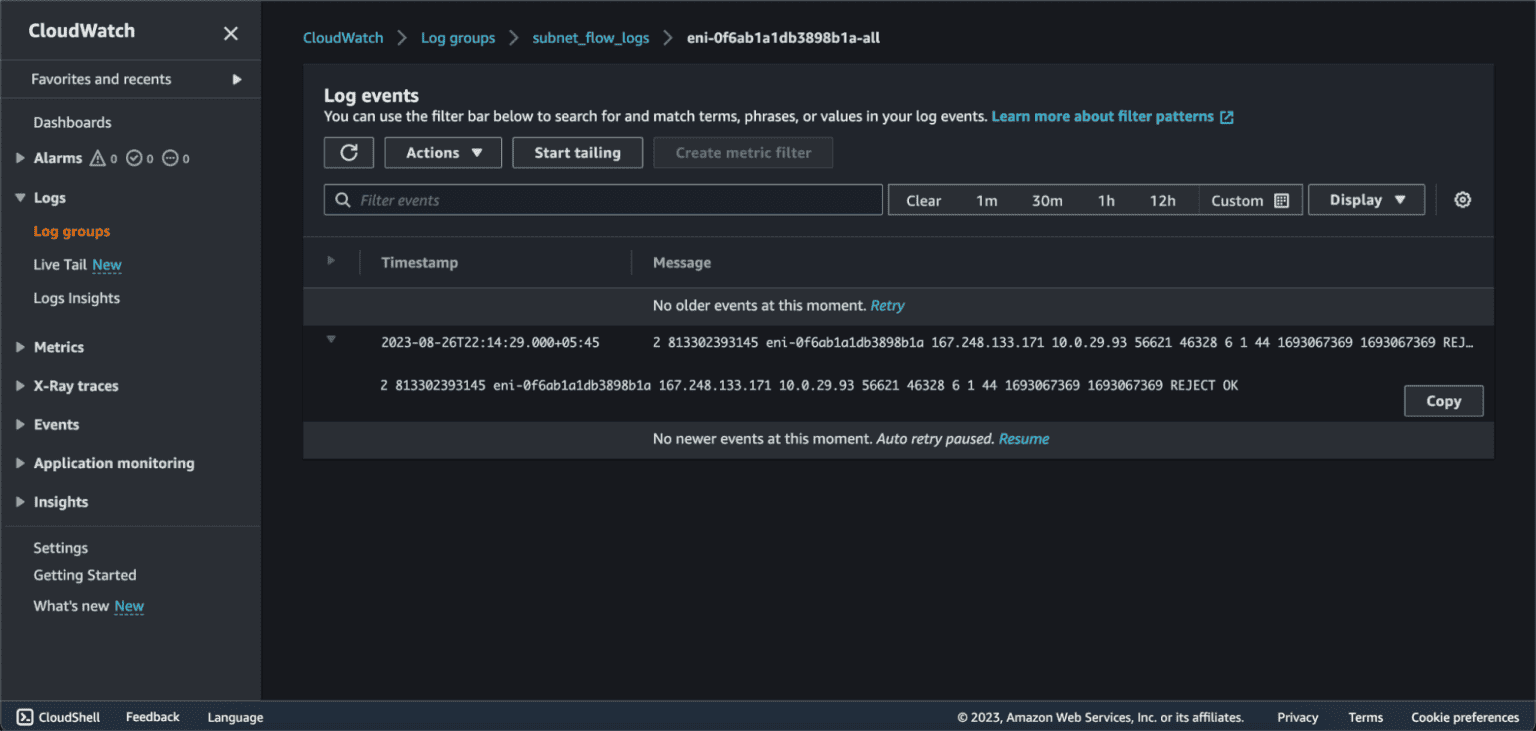Click the magnifier icon in the filter bar
The image size is (1536, 731).
342,200
